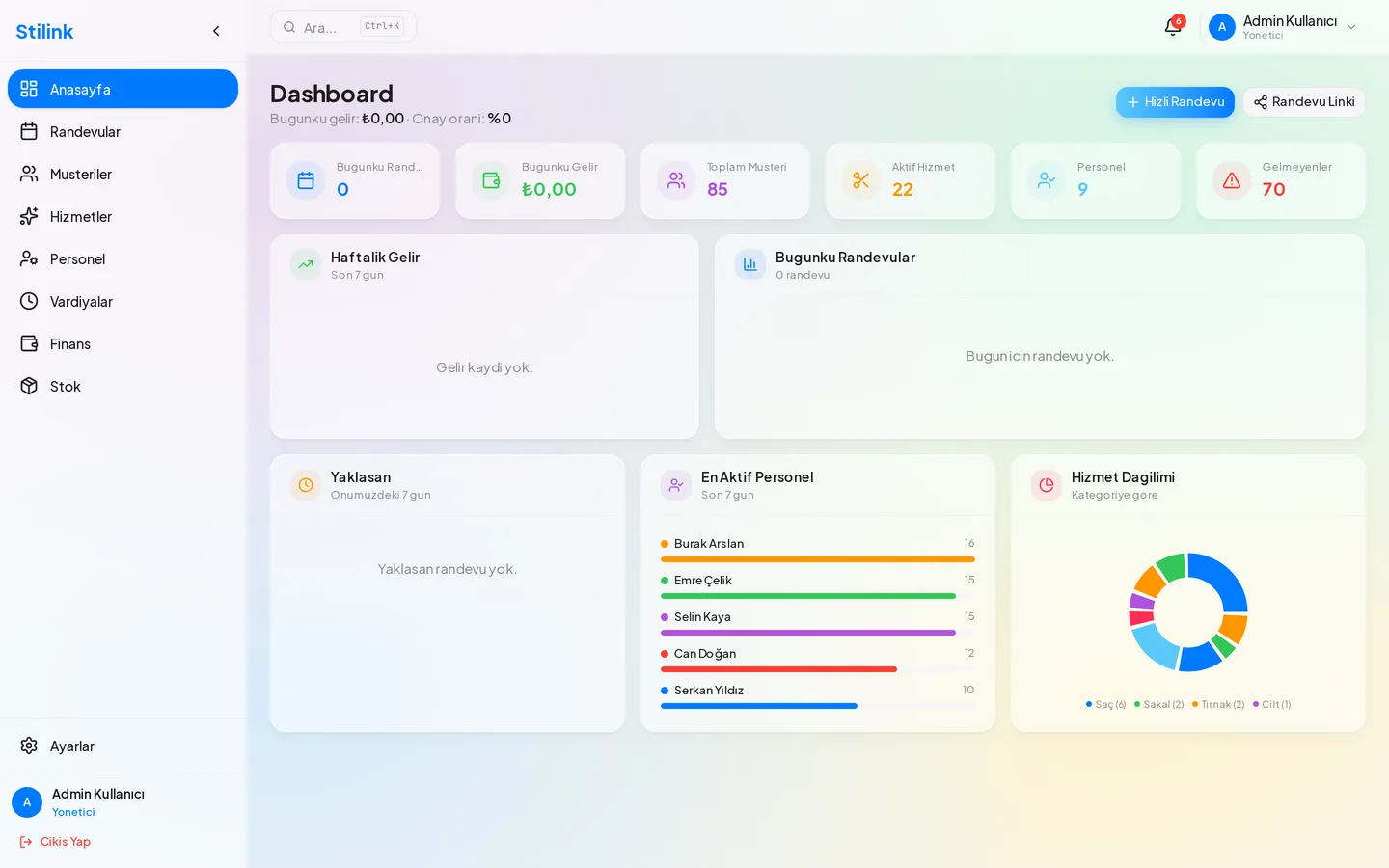Click the user-check icon on Personel card
This screenshot has width=1389, height=868.
[1047, 180]
